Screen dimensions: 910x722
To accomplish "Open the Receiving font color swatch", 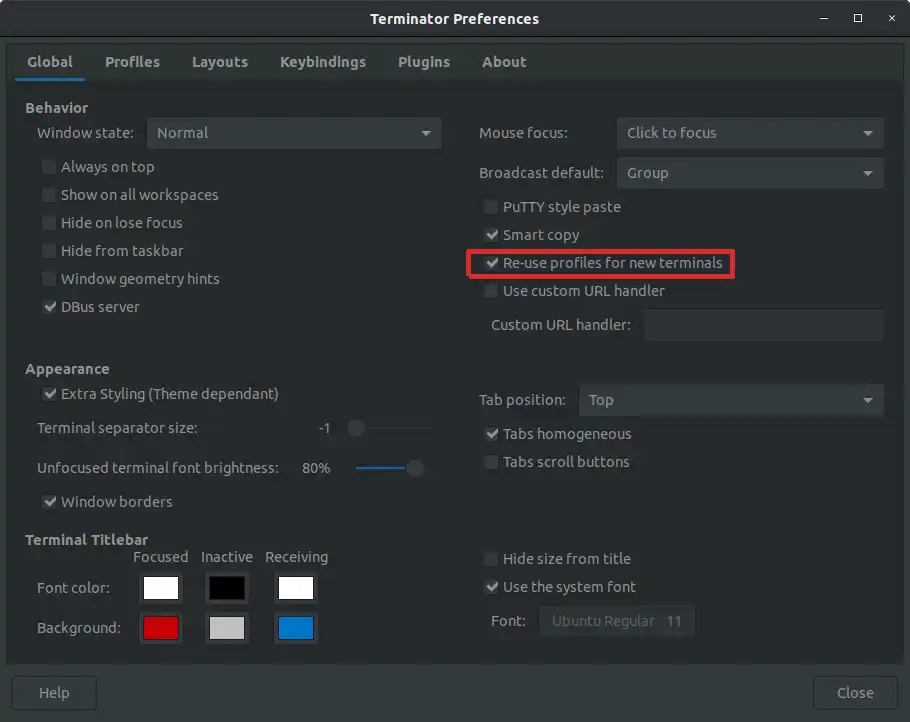I will [x=295, y=588].
